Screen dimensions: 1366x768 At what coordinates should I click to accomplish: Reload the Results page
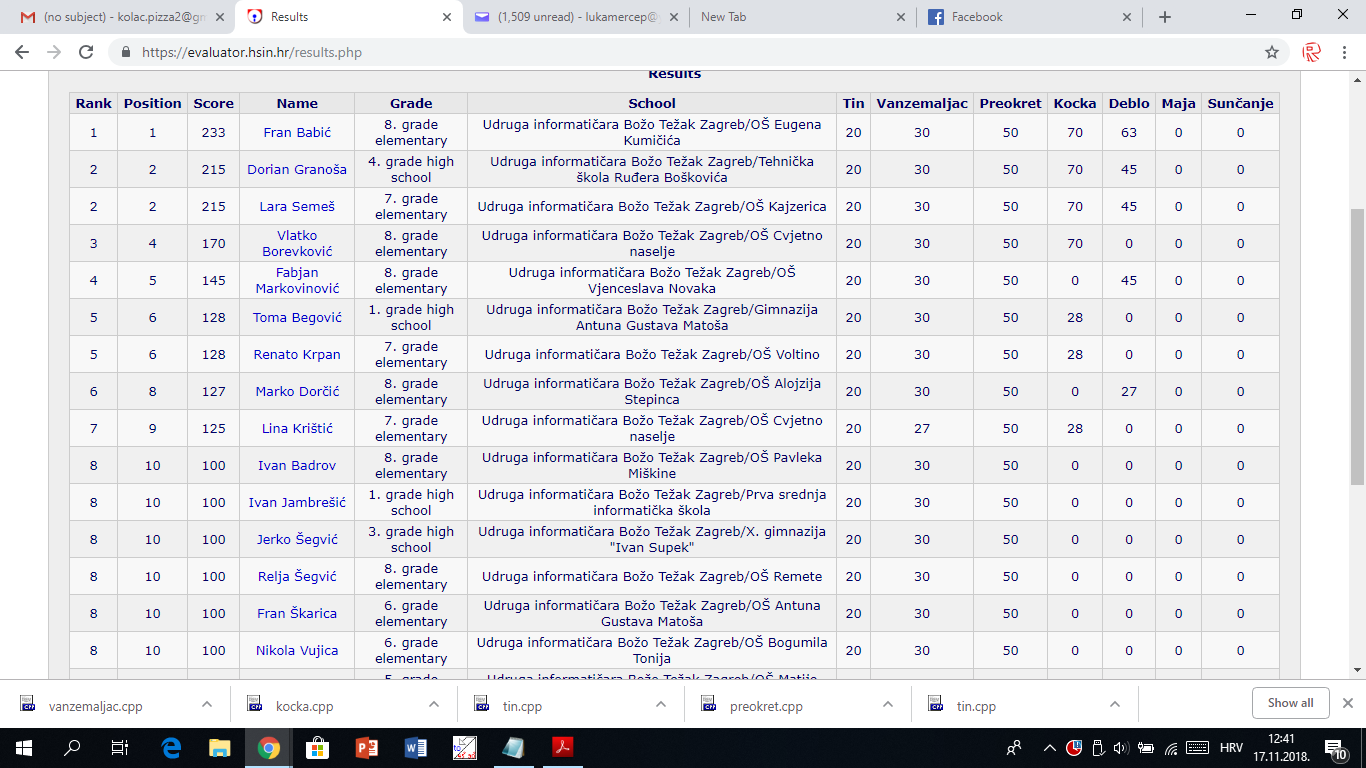click(86, 52)
